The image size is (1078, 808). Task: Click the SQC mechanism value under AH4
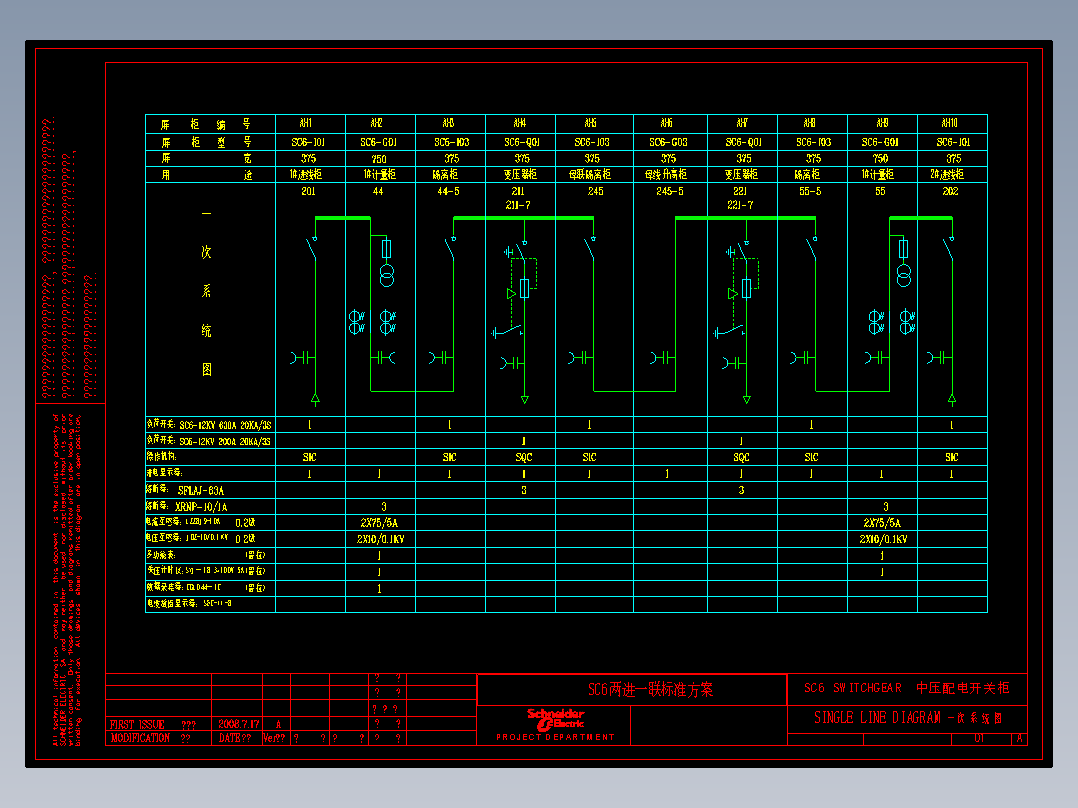tap(524, 457)
